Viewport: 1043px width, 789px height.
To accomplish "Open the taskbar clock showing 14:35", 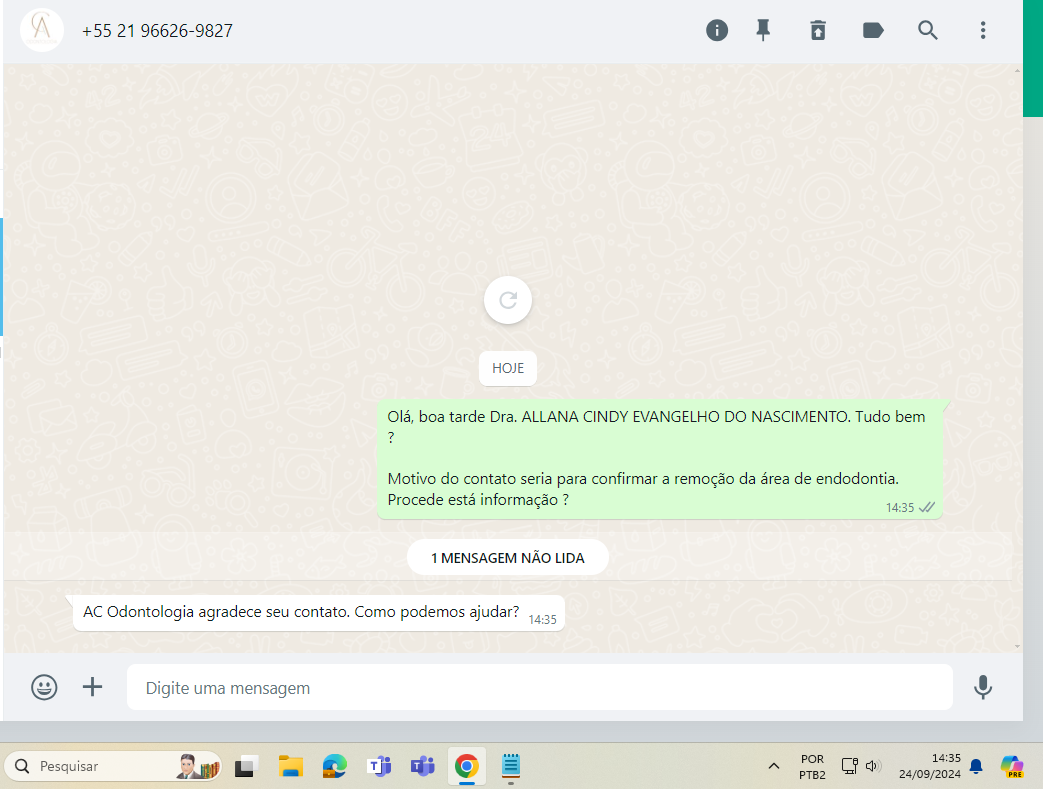I will coord(930,766).
